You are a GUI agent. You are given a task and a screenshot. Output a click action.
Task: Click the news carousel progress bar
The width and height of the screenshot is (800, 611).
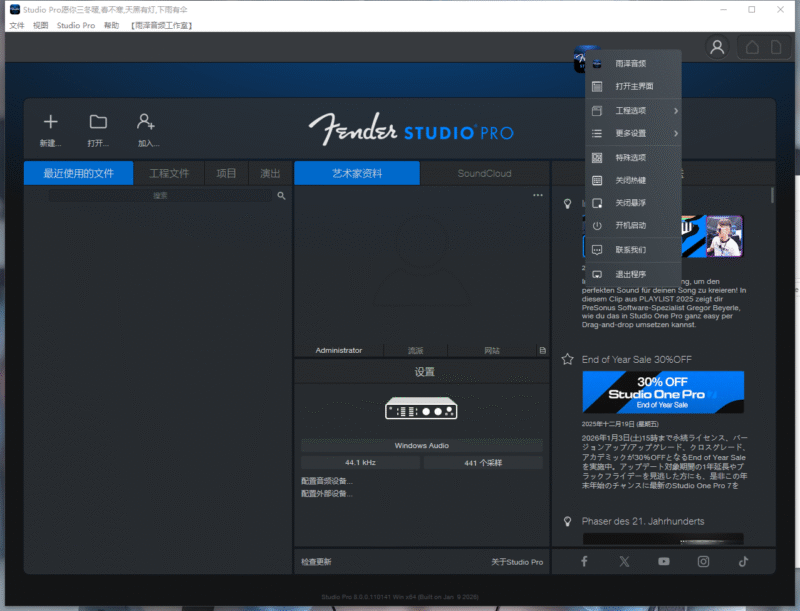click(x=662, y=540)
